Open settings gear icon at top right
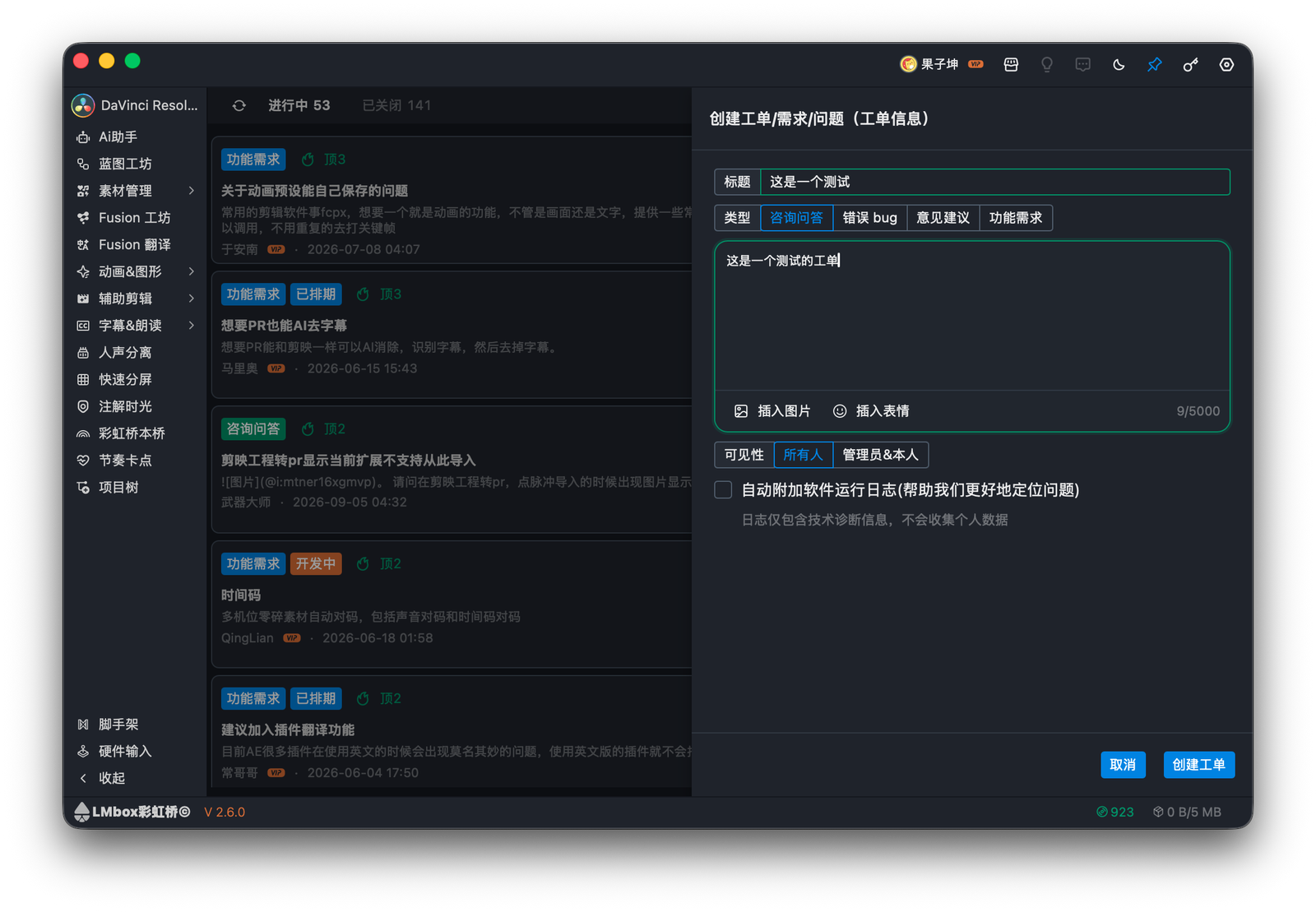The image size is (1316, 912). click(1226, 64)
